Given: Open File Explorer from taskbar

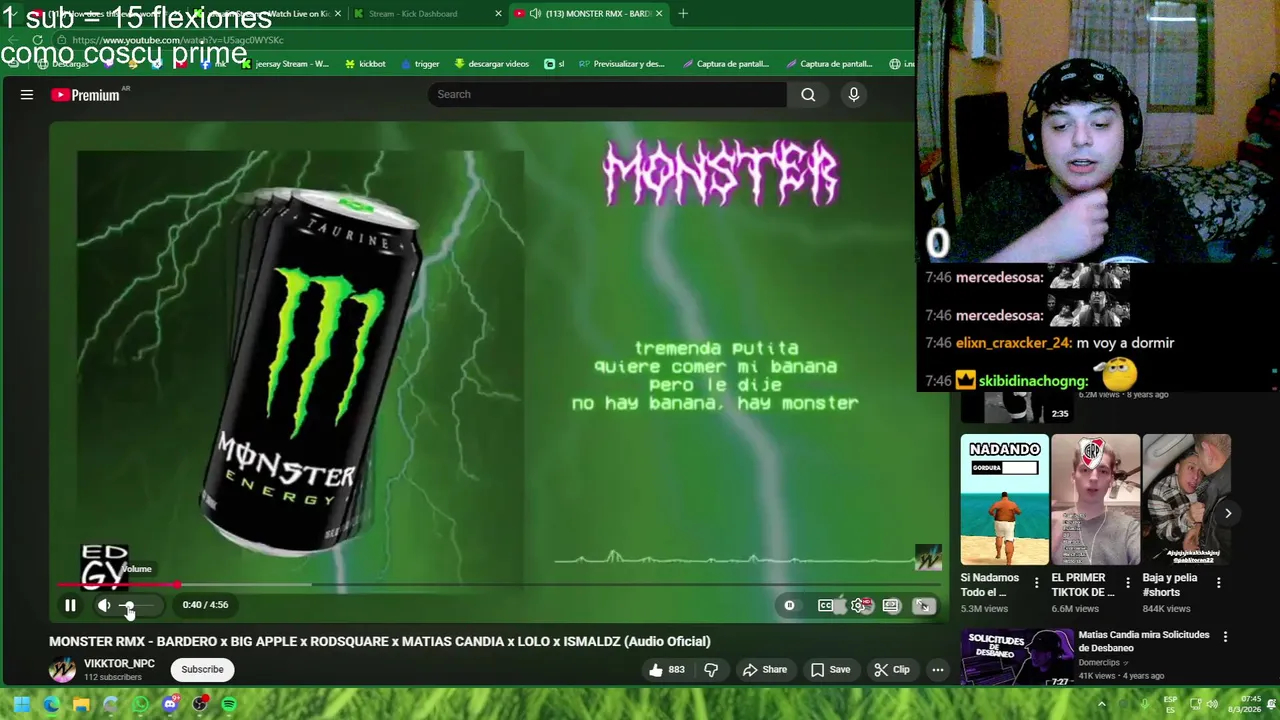Looking at the screenshot, I should [x=81, y=705].
